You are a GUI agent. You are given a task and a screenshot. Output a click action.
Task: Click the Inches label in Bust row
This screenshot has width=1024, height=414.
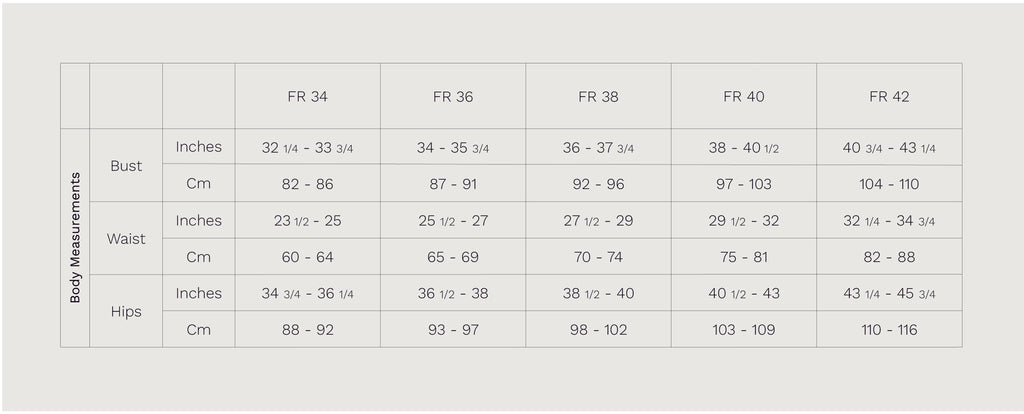tap(199, 147)
